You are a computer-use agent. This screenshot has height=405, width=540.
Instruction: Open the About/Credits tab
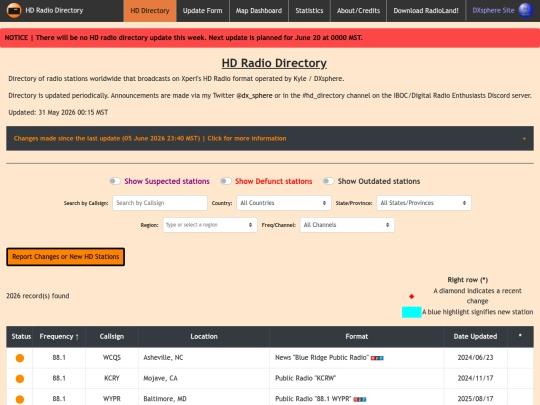pyautogui.click(x=359, y=11)
